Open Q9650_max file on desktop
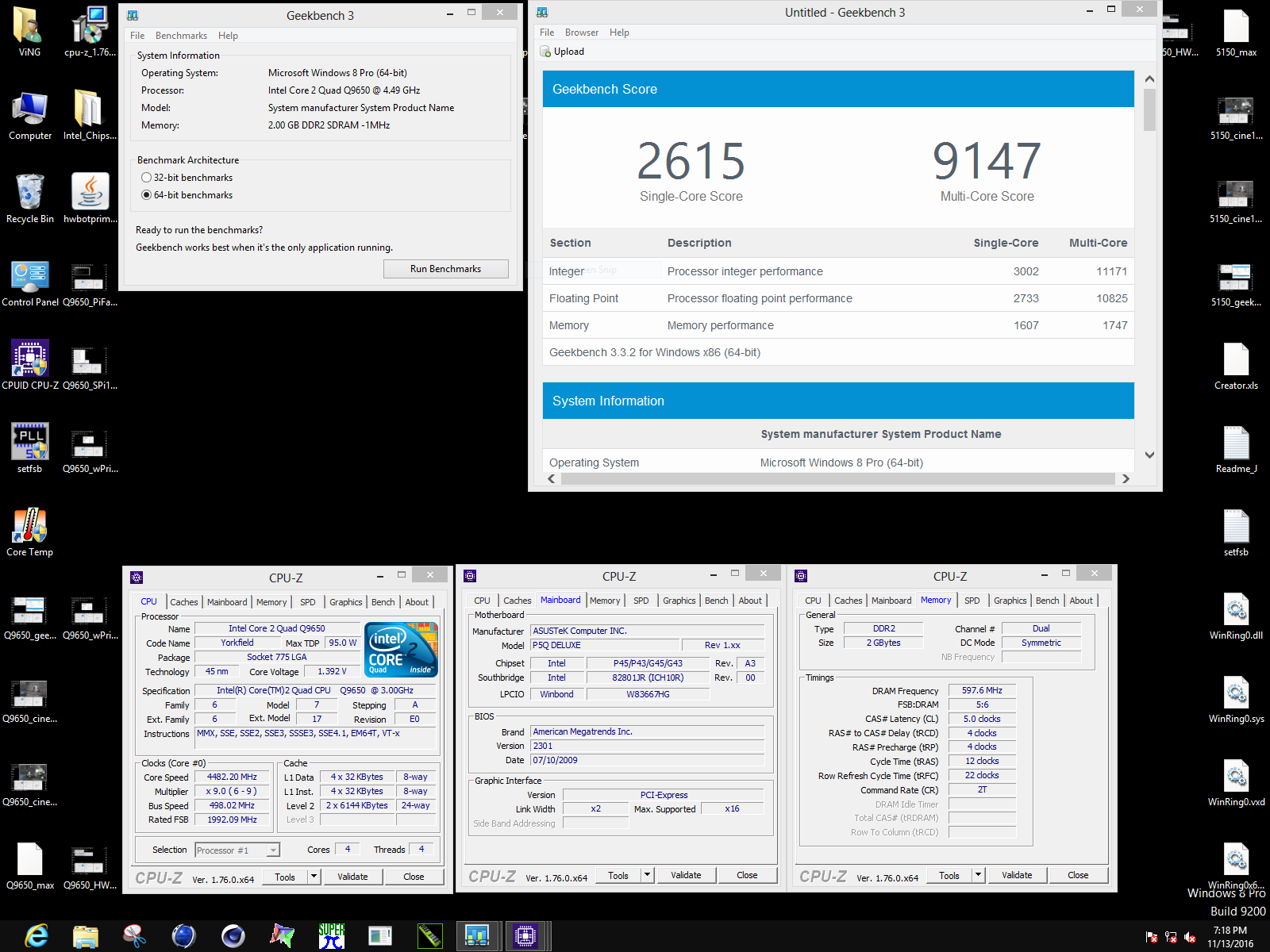The height and width of the screenshot is (952, 1270). tap(30, 866)
